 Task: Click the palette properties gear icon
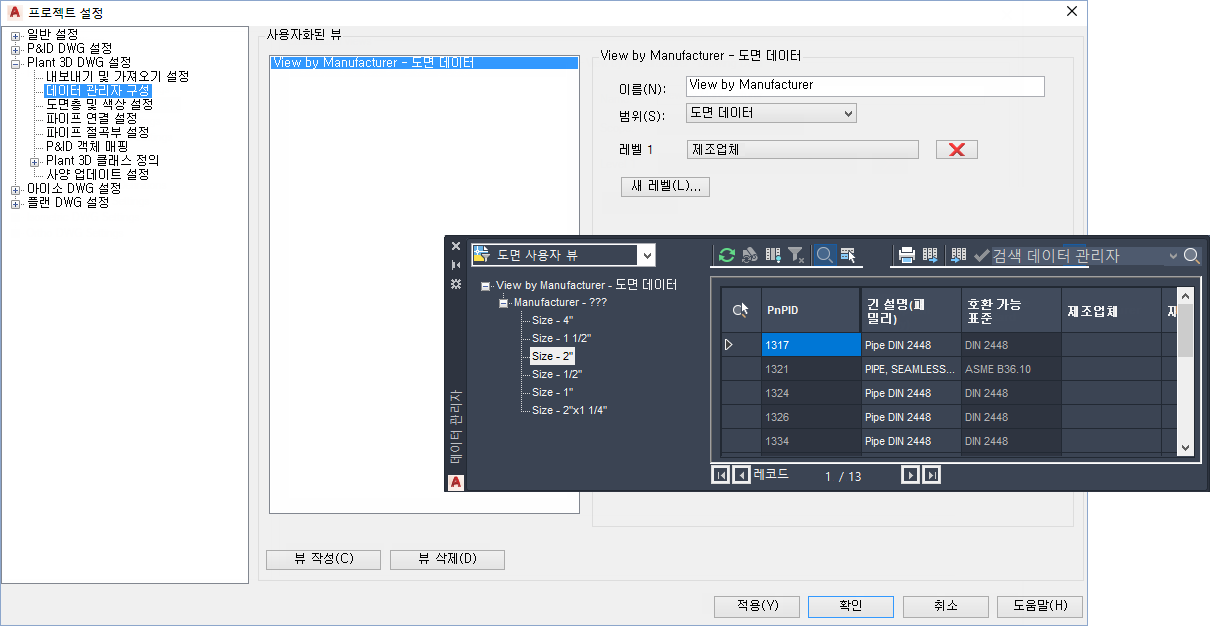[456, 284]
